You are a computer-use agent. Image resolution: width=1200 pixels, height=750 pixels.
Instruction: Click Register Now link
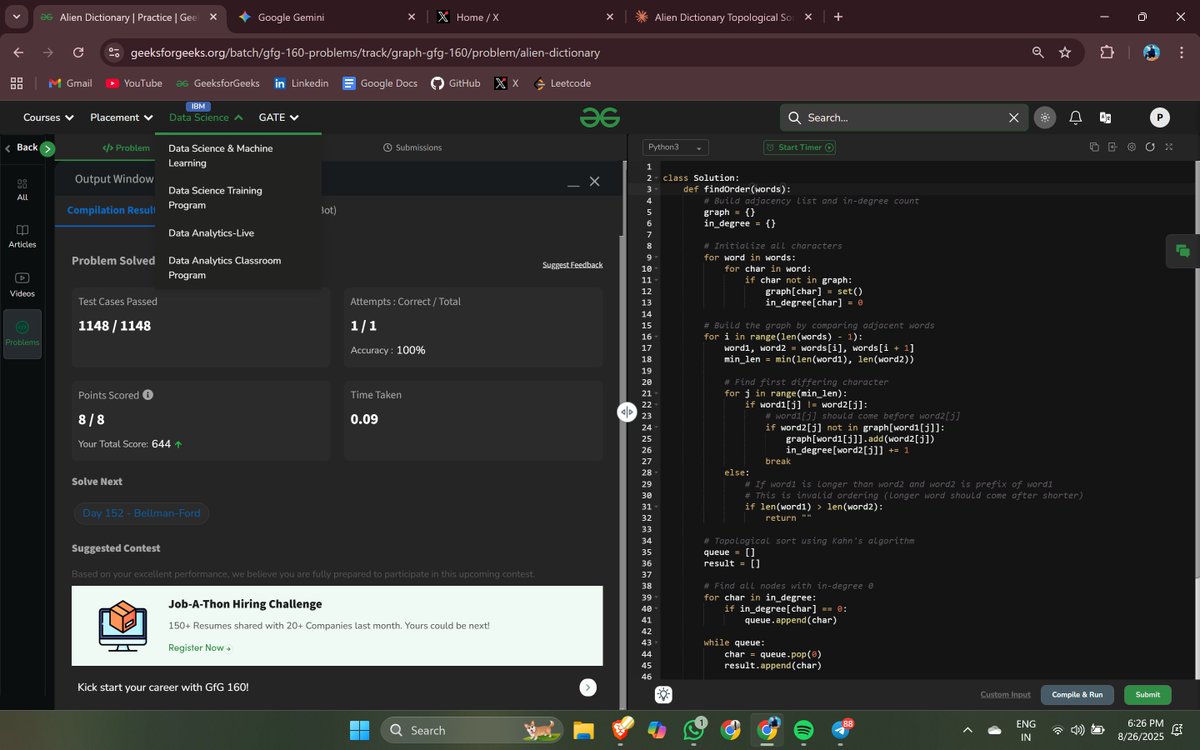point(199,648)
